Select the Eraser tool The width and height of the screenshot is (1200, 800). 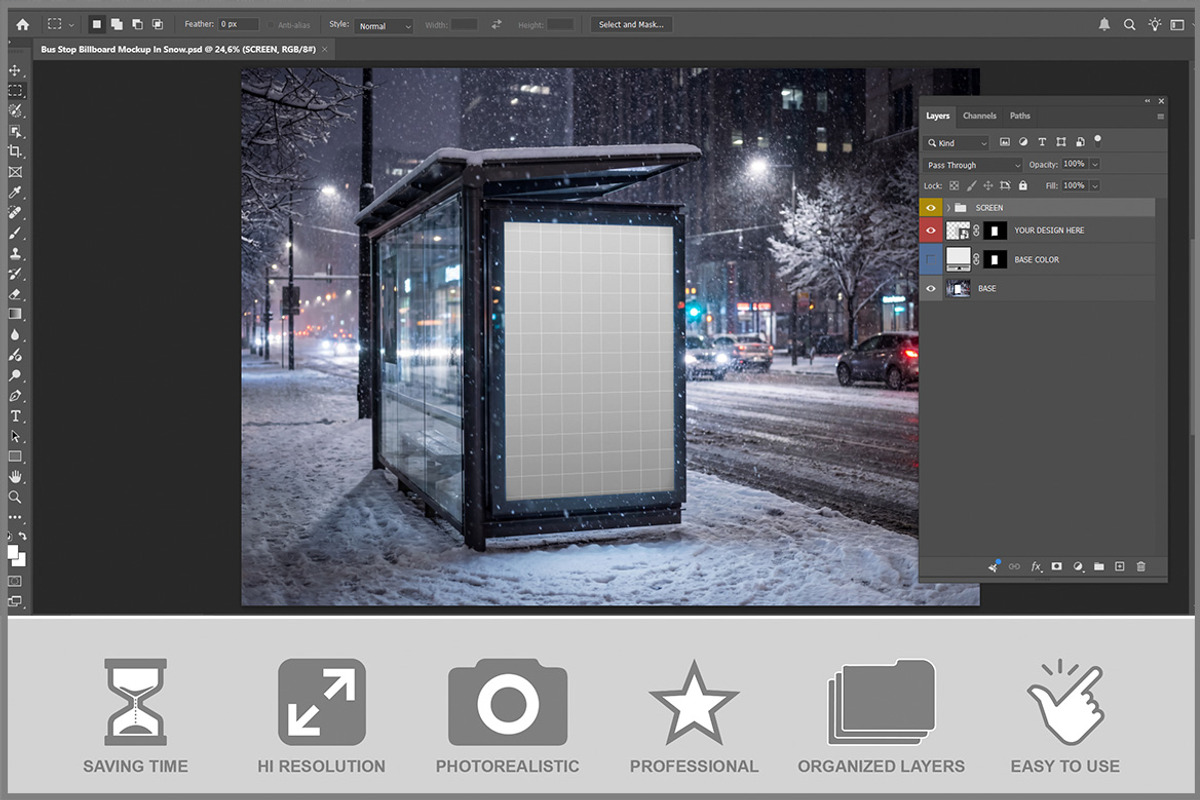point(15,294)
